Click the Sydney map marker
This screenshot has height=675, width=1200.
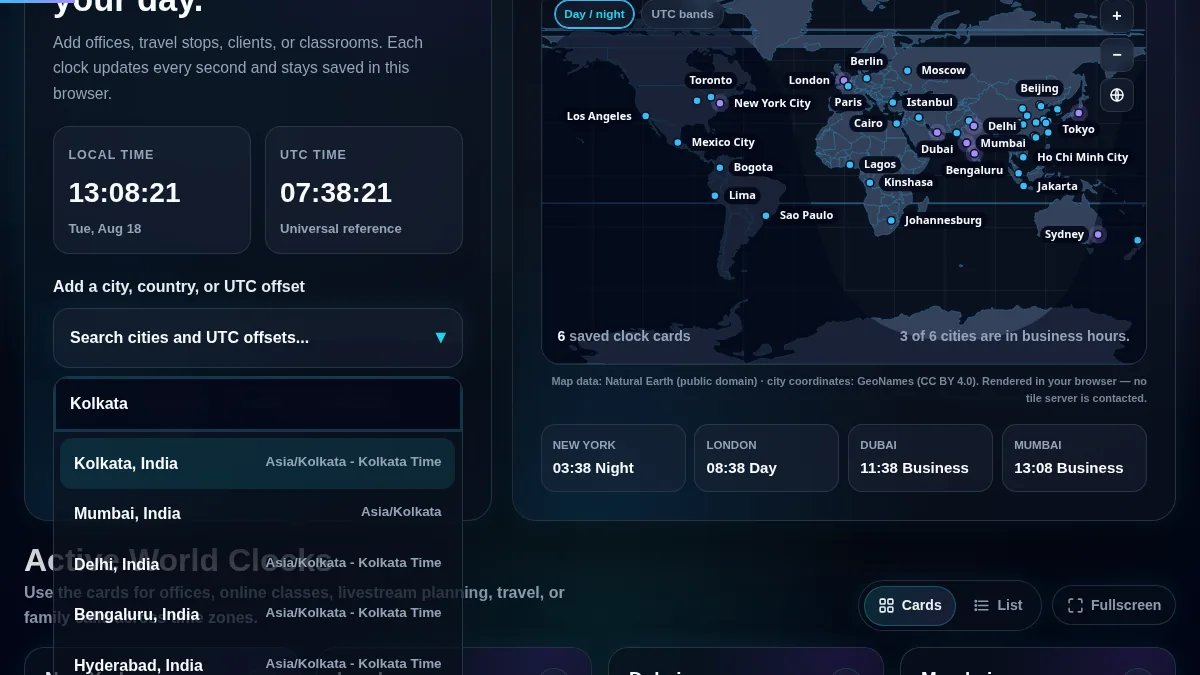pos(1098,234)
